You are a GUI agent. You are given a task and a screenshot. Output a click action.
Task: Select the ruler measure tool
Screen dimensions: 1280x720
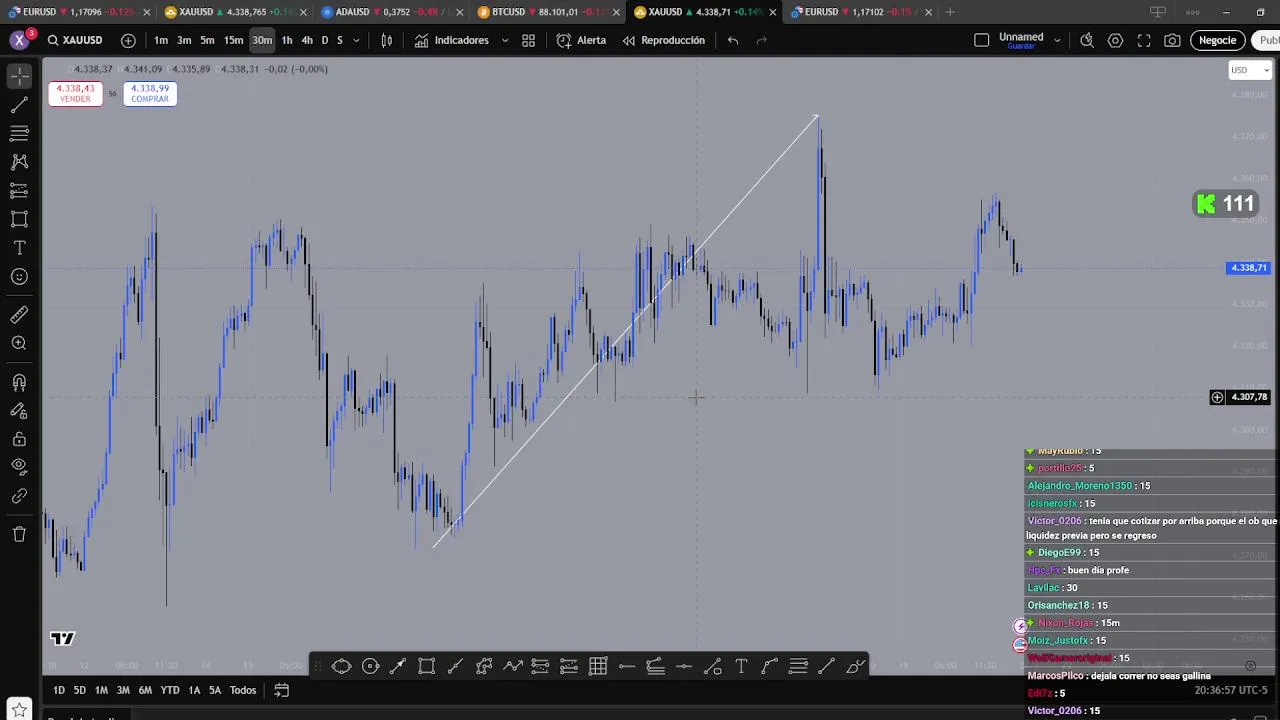19,315
